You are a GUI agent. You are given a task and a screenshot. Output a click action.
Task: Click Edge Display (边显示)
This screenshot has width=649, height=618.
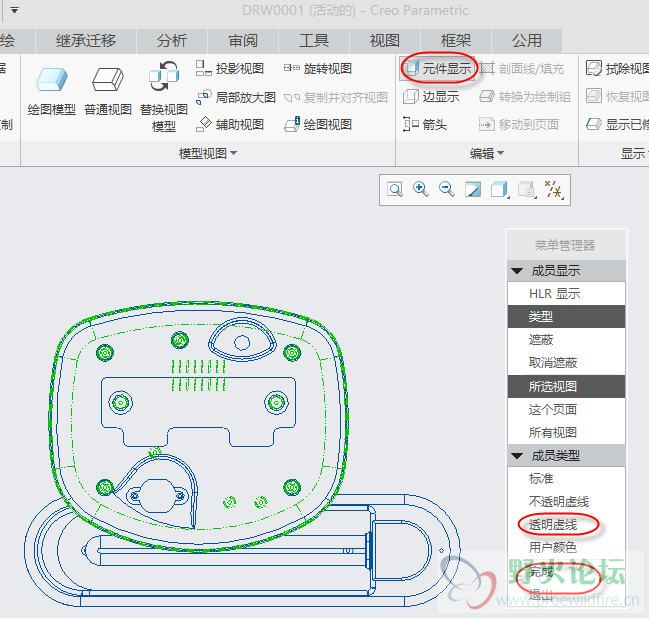(431, 97)
